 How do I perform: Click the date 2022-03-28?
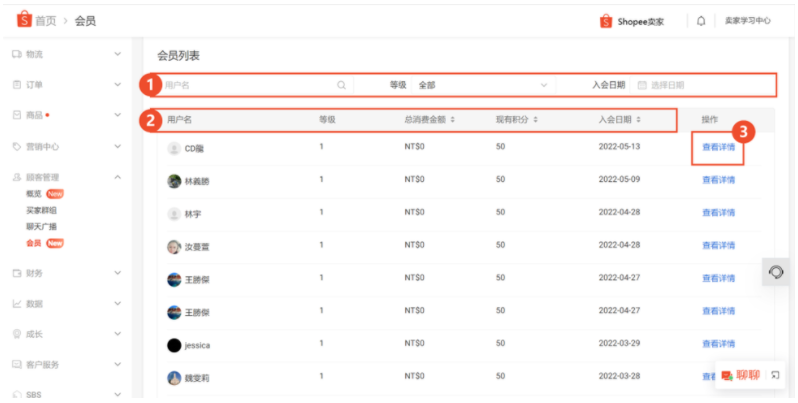point(619,376)
